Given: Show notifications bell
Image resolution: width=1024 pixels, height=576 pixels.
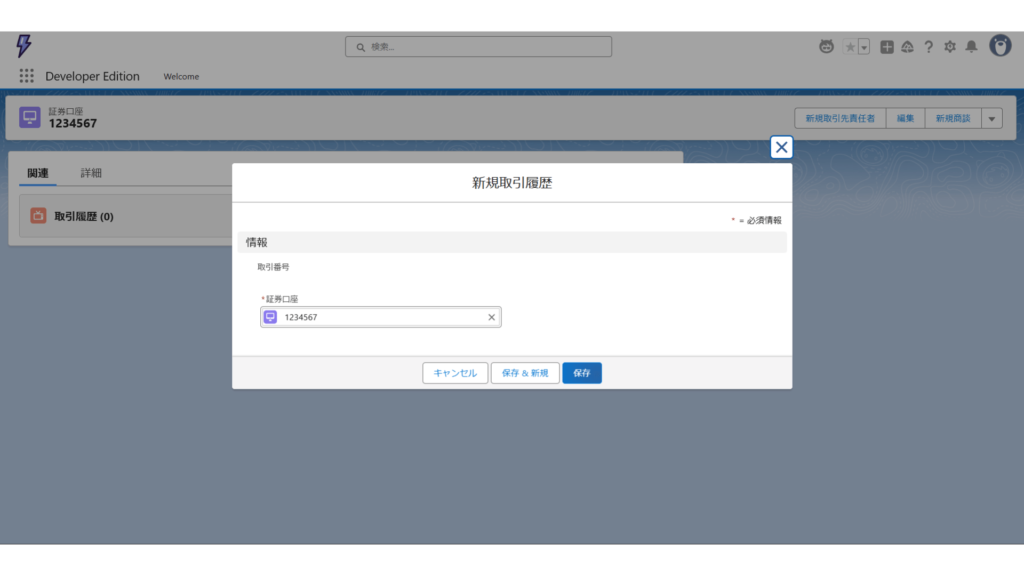Looking at the screenshot, I should tap(972, 47).
